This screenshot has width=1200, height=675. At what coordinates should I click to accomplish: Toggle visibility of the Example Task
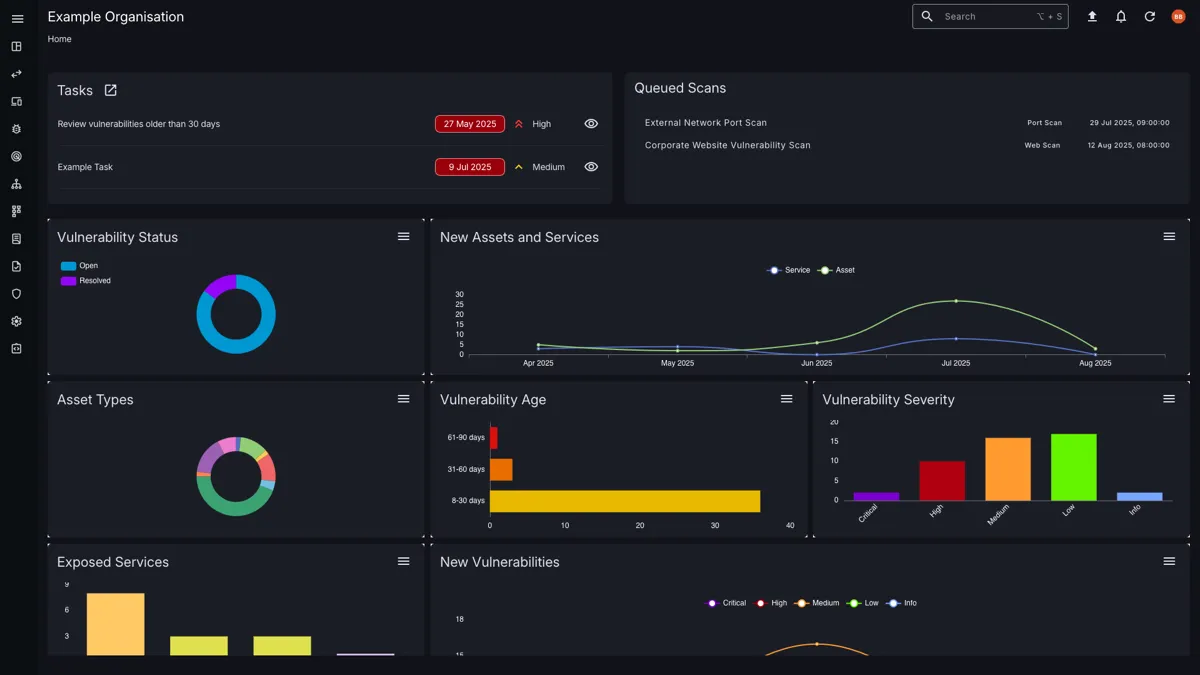click(x=590, y=167)
